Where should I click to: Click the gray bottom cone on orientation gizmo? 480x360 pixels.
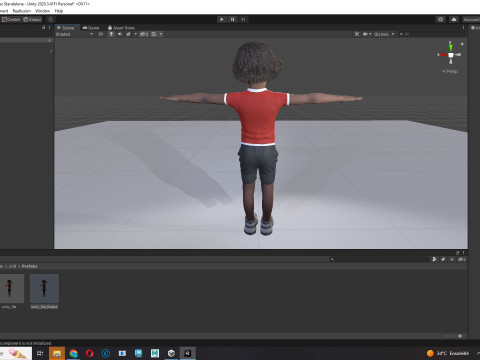tap(451, 61)
